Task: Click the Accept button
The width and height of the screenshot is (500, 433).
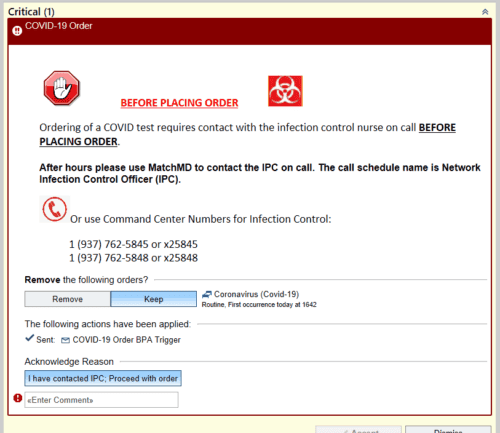Action: click(x=358, y=430)
